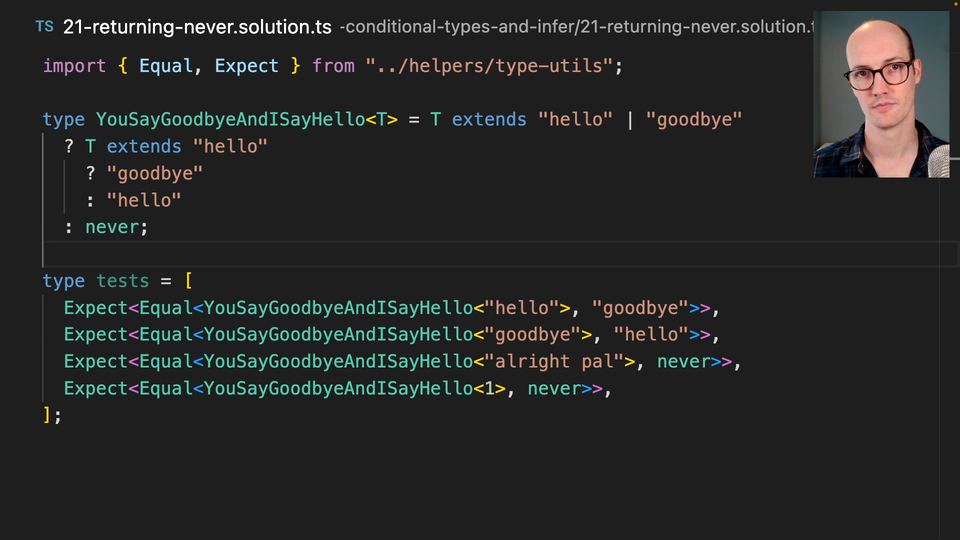Click the number 1 type argument in tests
The width and height of the screenshot is (960, 540).
click(x=490, y=389)
